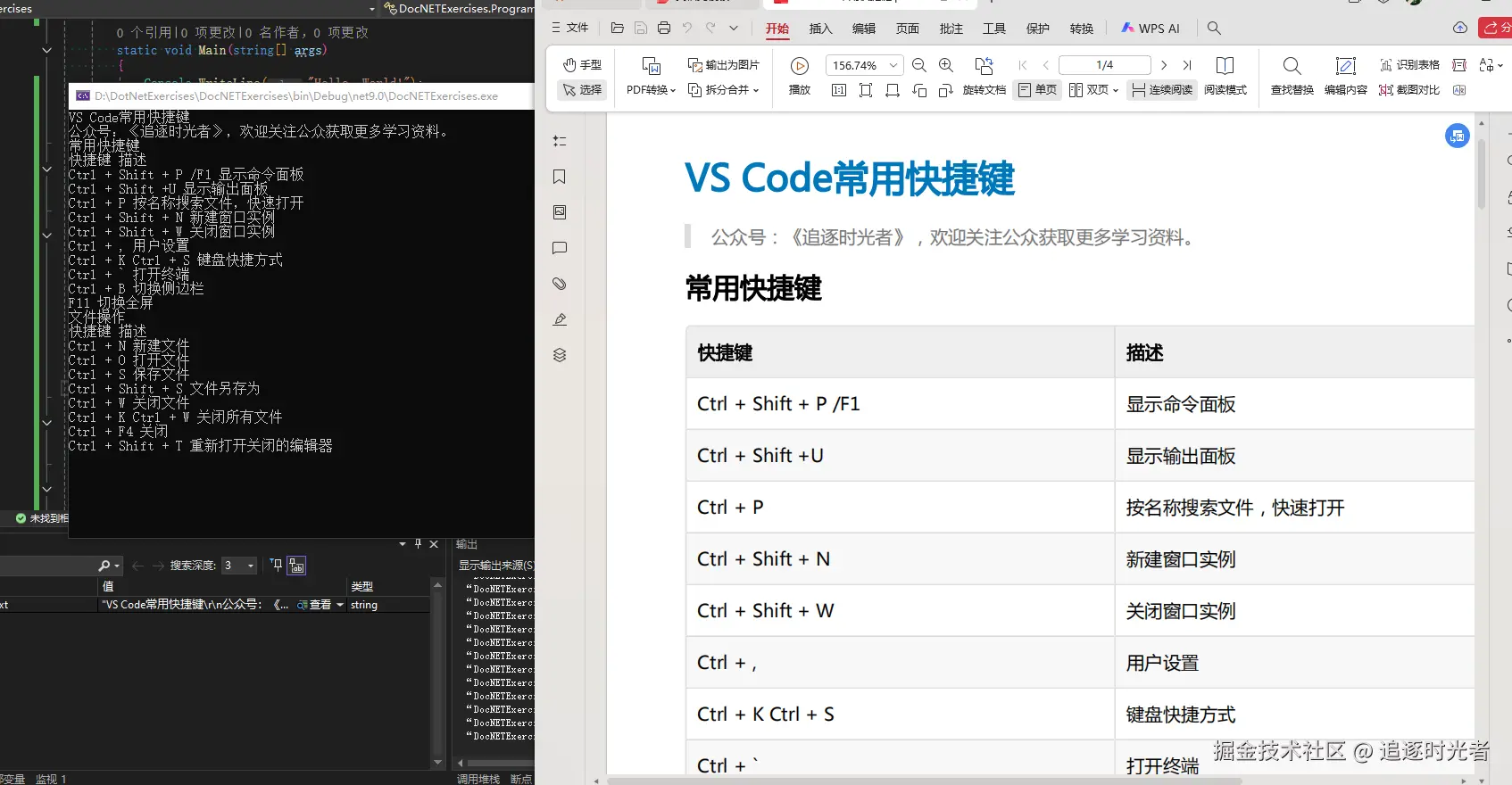
Task: Toggle the pin filter icon in watch toolbar
Action: pos(276,565)
